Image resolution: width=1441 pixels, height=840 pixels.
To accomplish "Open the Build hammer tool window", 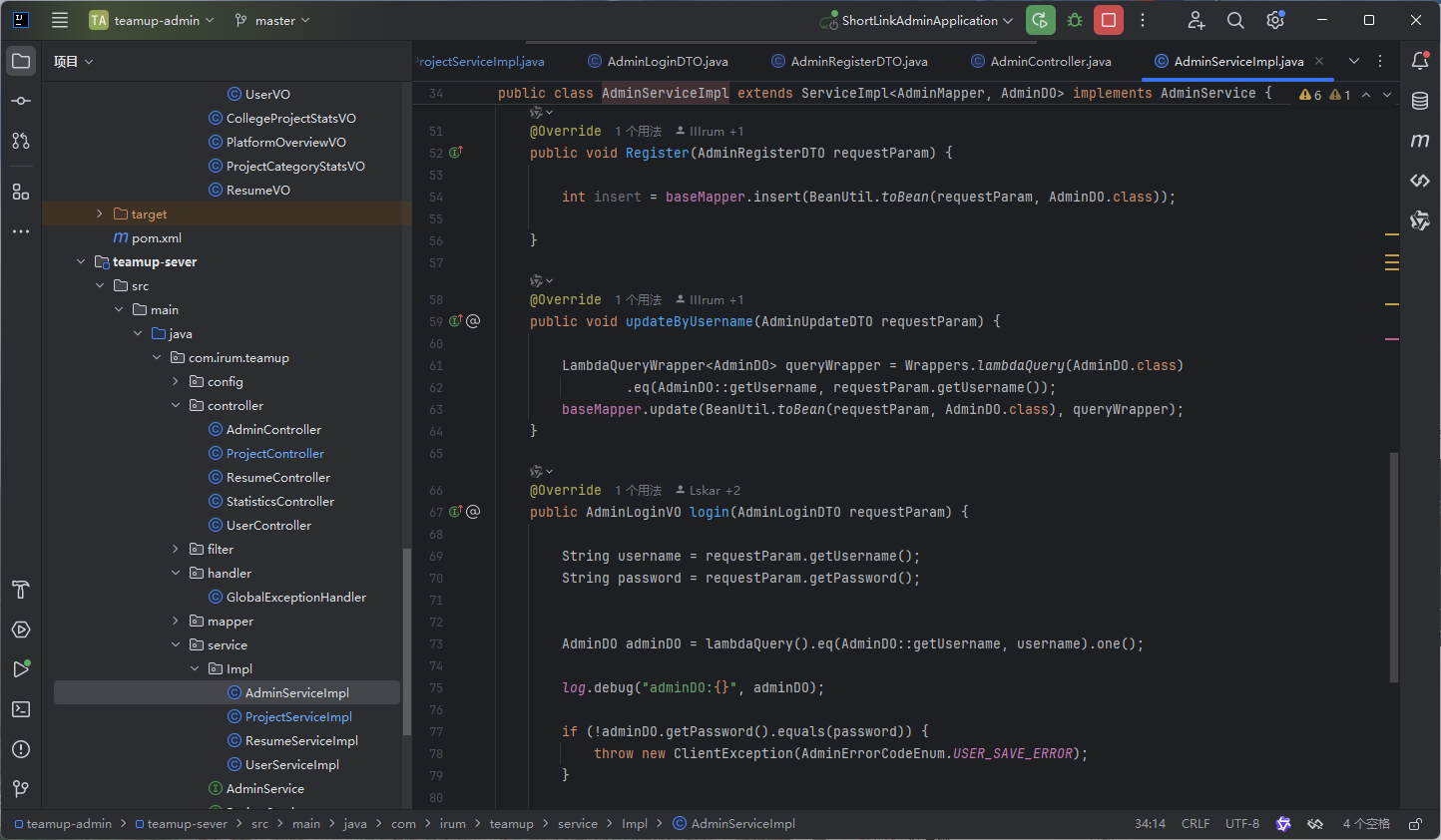I will click(x=21, y=590).
